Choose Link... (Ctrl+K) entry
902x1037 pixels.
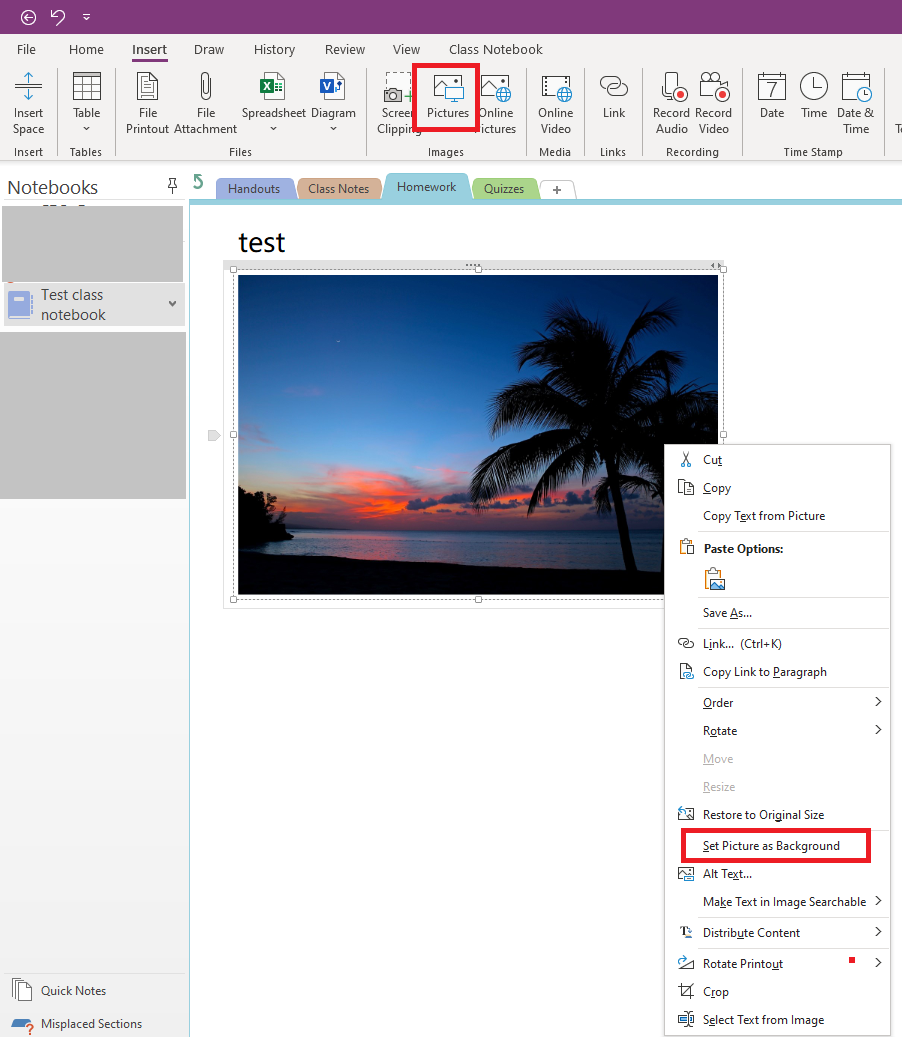(778, 643)
